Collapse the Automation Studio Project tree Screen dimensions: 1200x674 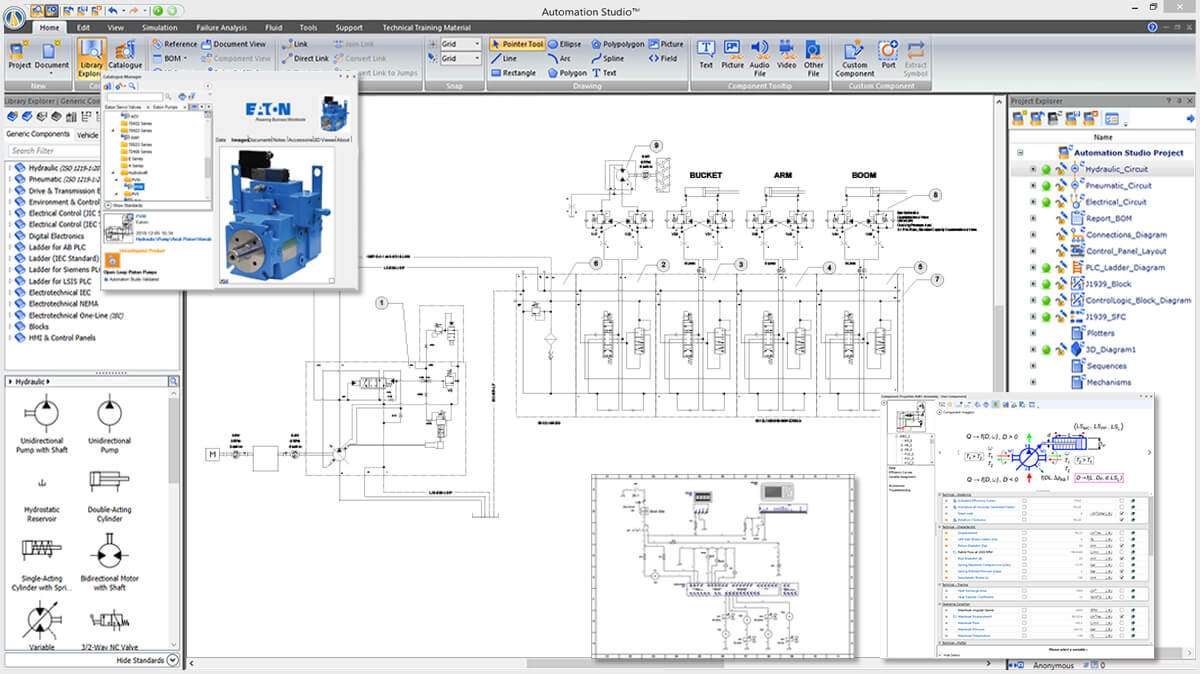point(1020,153)
